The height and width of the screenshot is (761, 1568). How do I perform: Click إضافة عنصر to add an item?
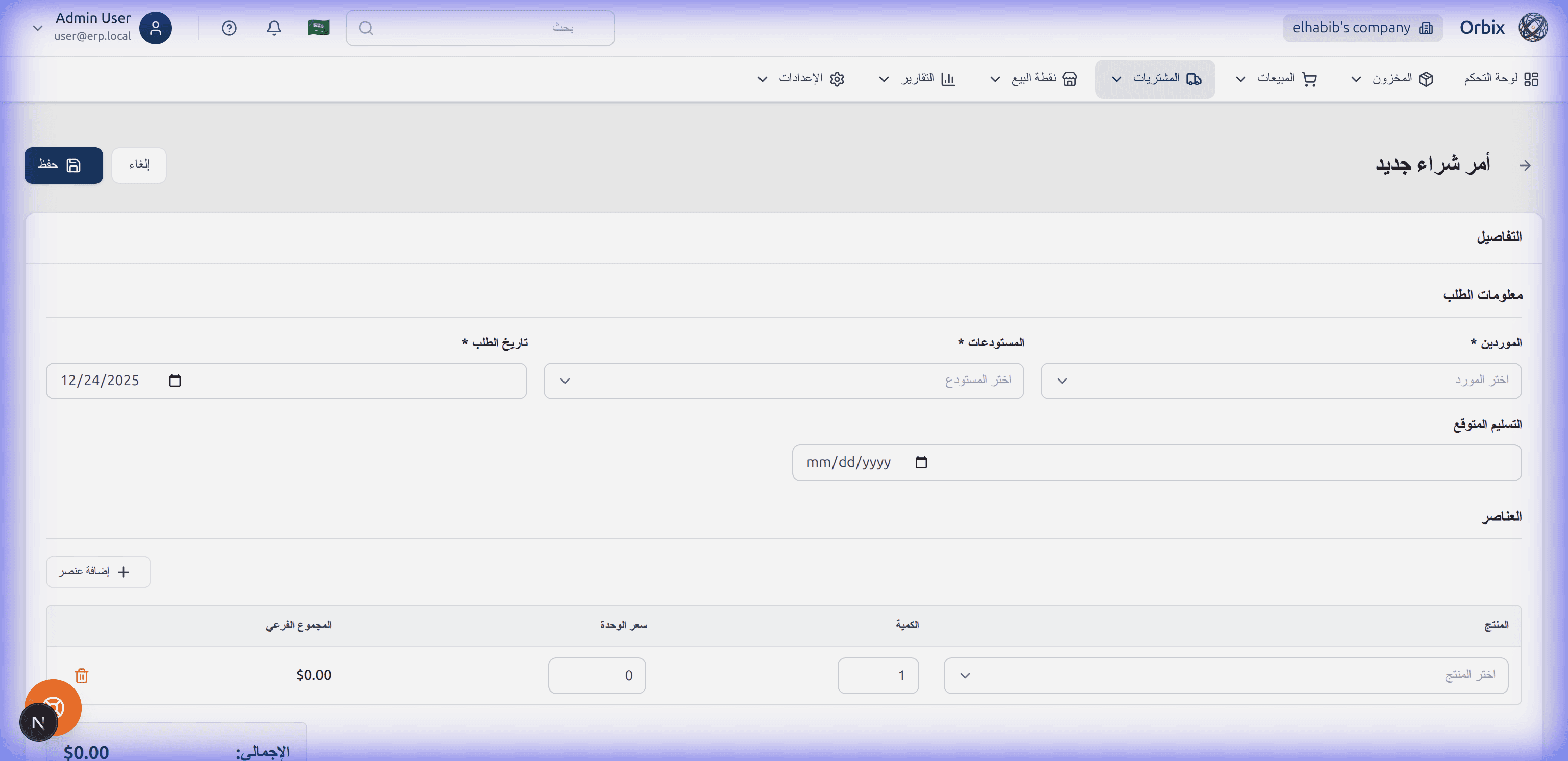click(x=98, y=572)
